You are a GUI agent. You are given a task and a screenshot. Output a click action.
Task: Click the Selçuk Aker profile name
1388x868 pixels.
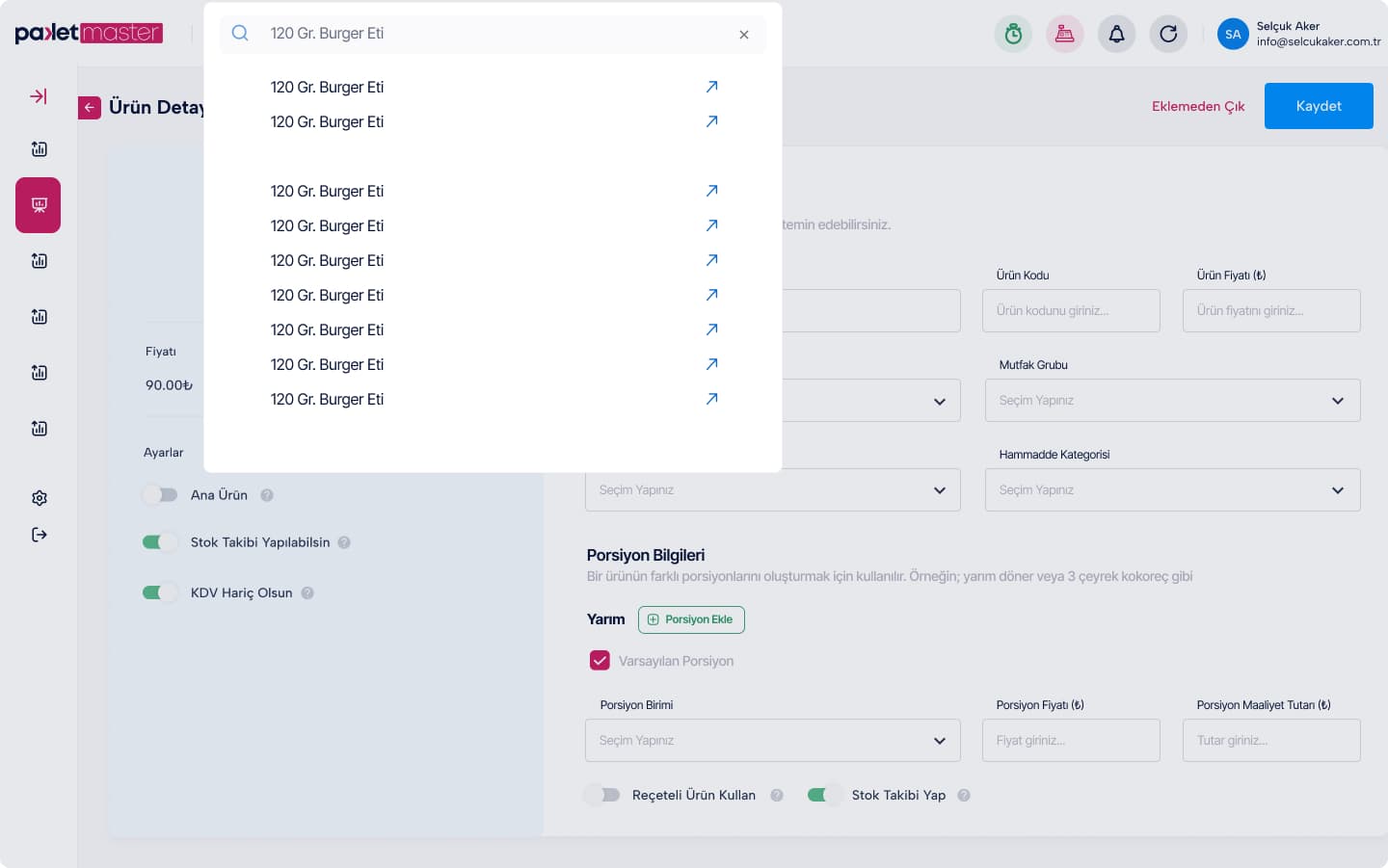[x=1288, y=26]
